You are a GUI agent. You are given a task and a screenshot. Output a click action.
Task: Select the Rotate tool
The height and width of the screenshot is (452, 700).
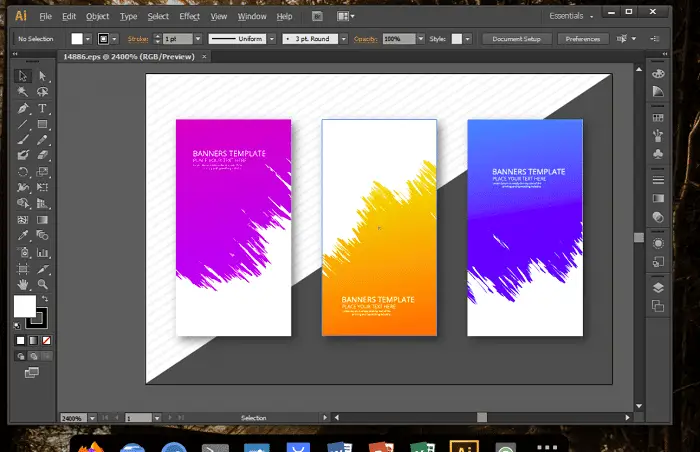tap(22, 172)
